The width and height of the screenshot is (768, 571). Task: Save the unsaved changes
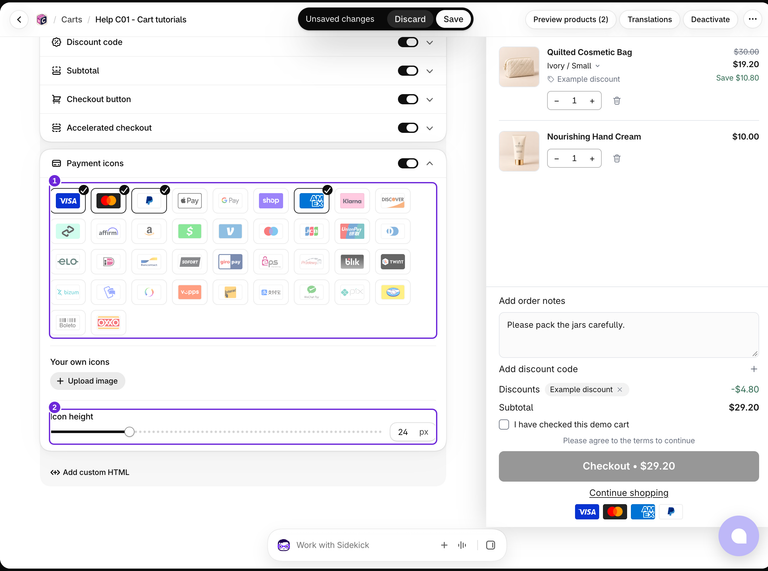pos(453,19)
